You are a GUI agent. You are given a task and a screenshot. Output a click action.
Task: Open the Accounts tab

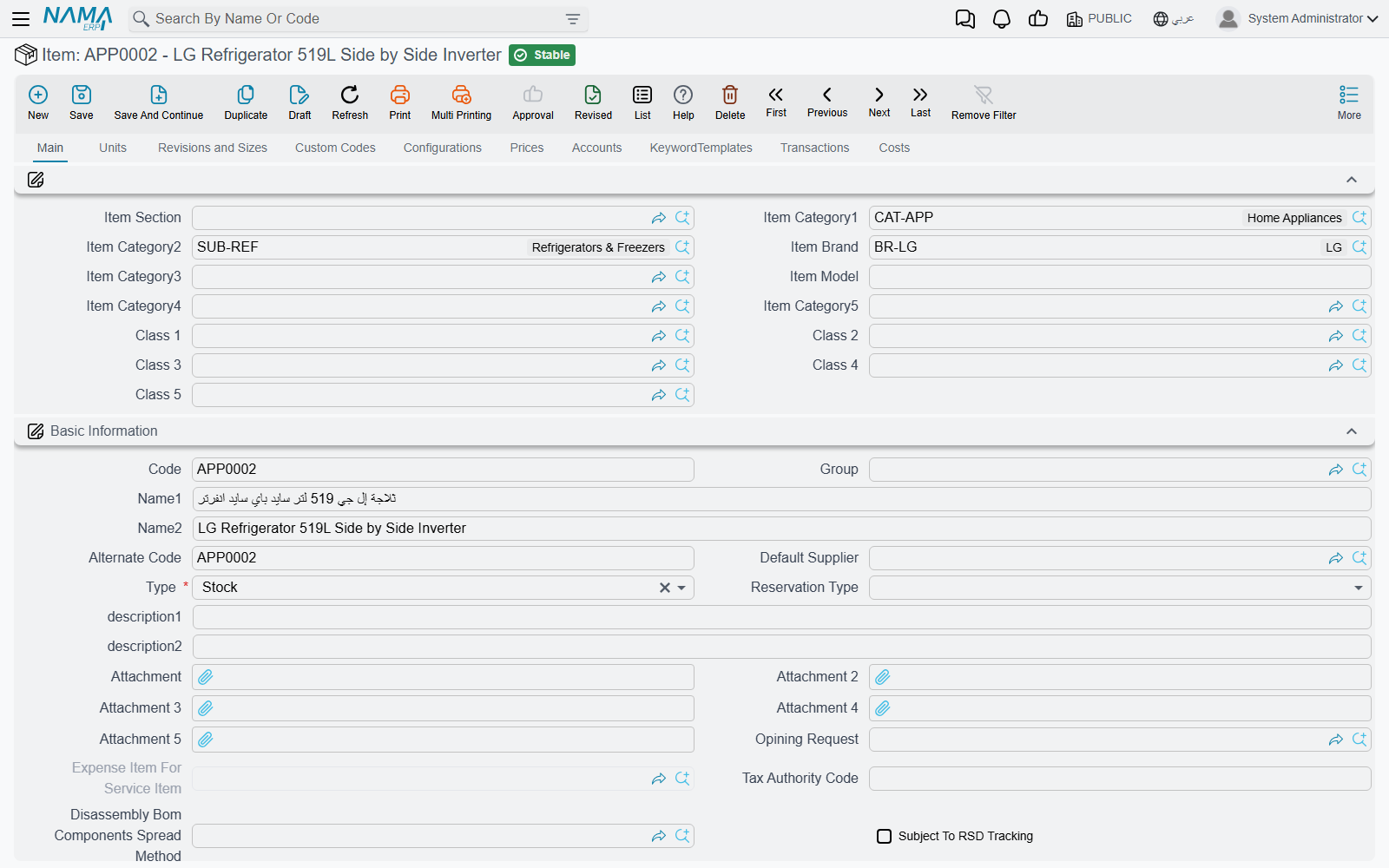597,148
